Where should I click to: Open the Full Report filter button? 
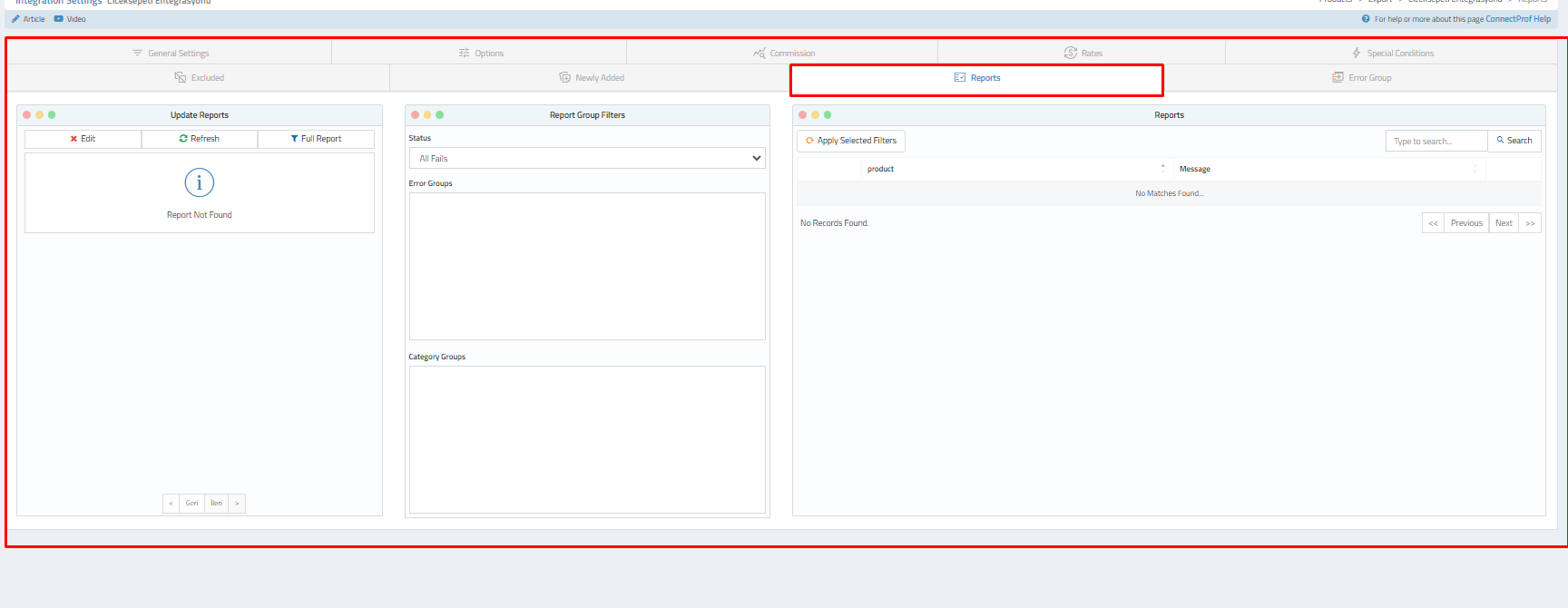(316, 139)
